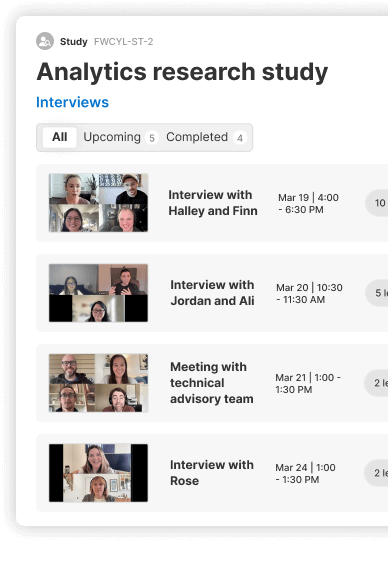
Task: Open the Interviews link
Action: click(72, 102)
